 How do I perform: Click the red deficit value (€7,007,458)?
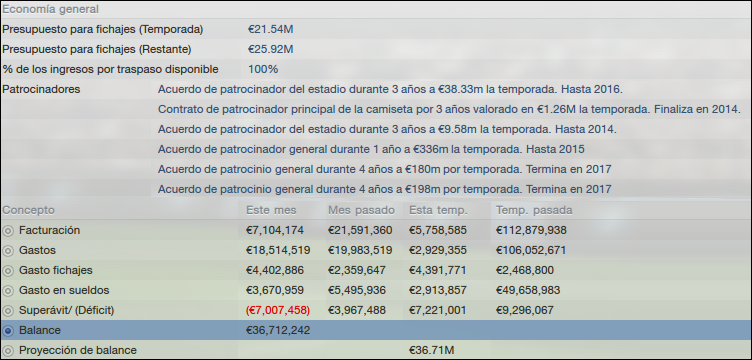click(x=278, y=311)
